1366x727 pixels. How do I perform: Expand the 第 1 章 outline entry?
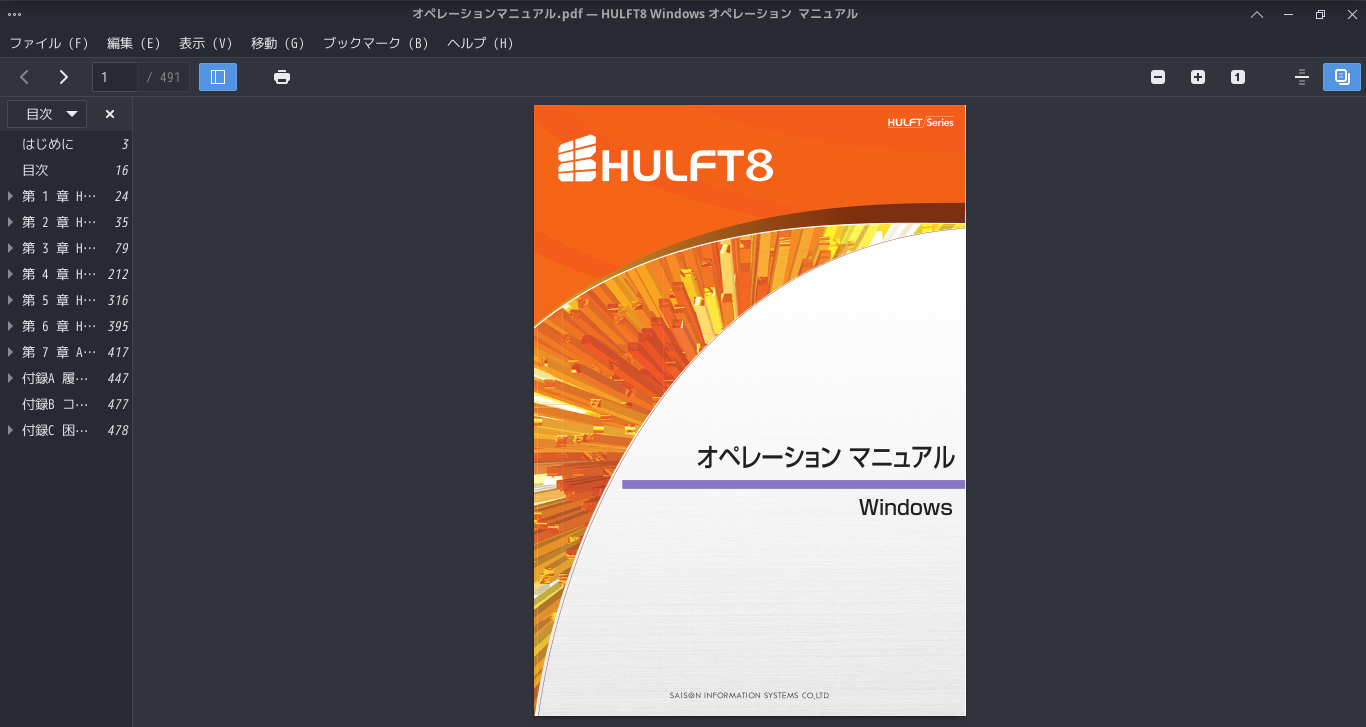11,196
